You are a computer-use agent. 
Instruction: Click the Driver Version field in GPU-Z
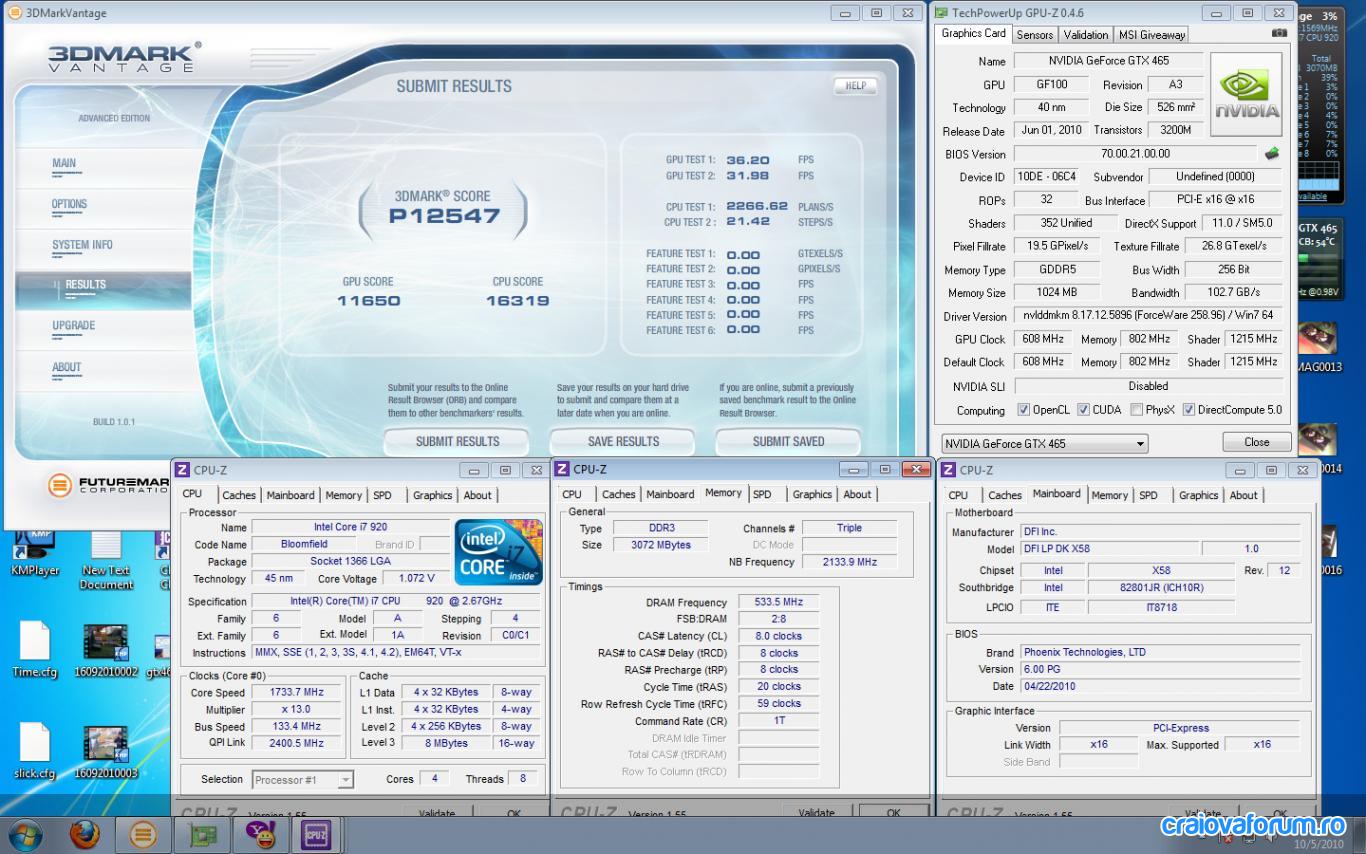[1149, 316]
